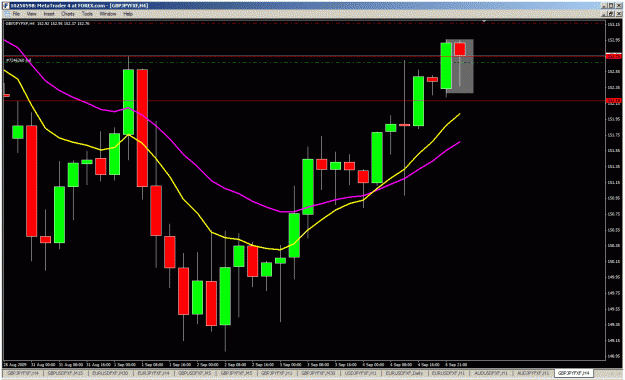
Task: Open the Insert menu
Action: tap(49, 14)
